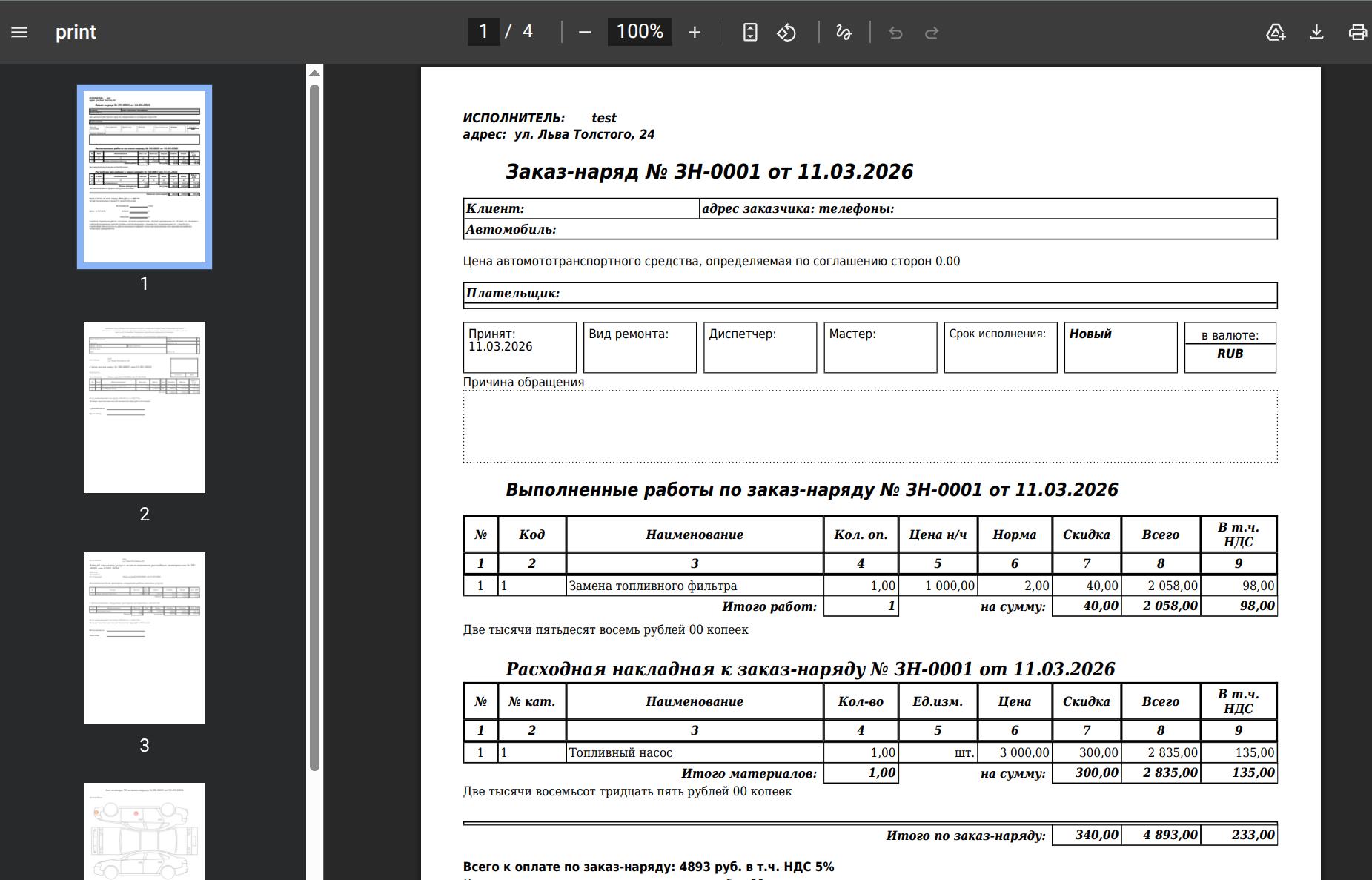
Task: Click the thumbnail sidebar scrollbar handle
Action: point(314,426)
